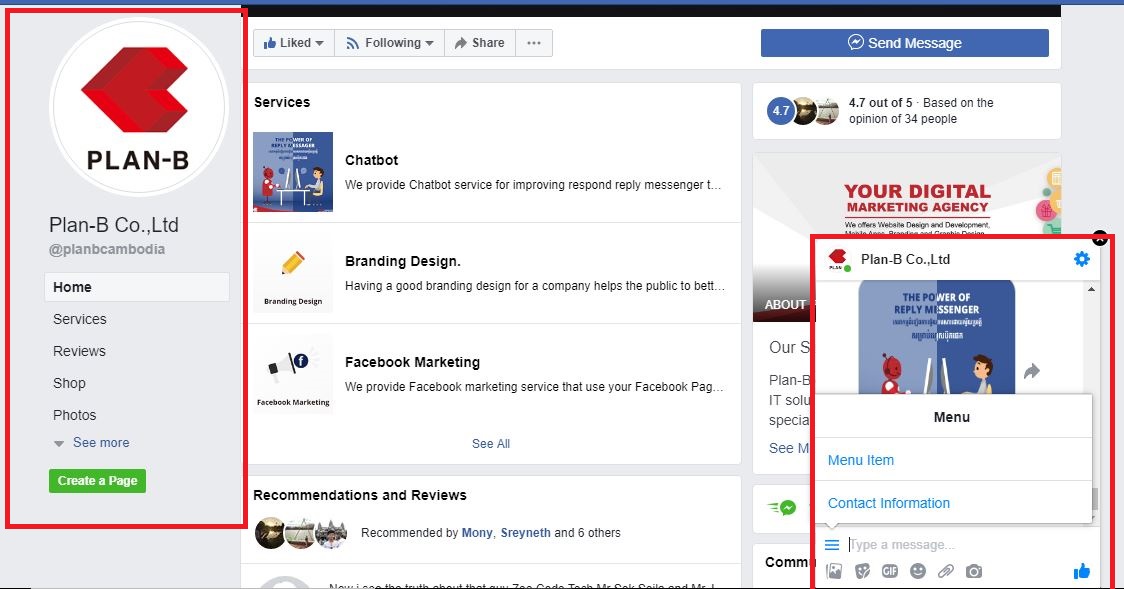Image resolution: width=1124 pixels, height=589 pixels.
Task: Open the emoji picker in chat
Action: click(x=918, y=572)
